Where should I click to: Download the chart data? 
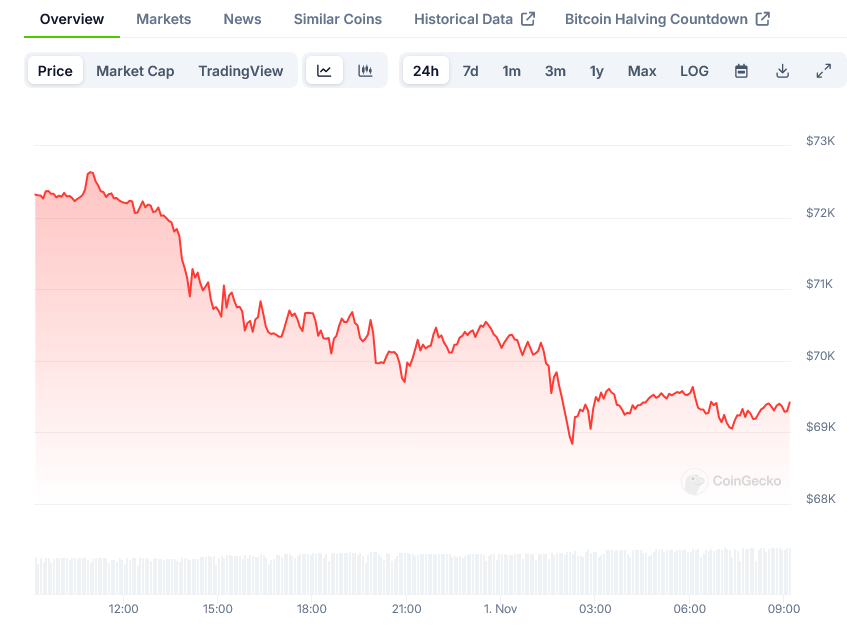pos(782,71)
